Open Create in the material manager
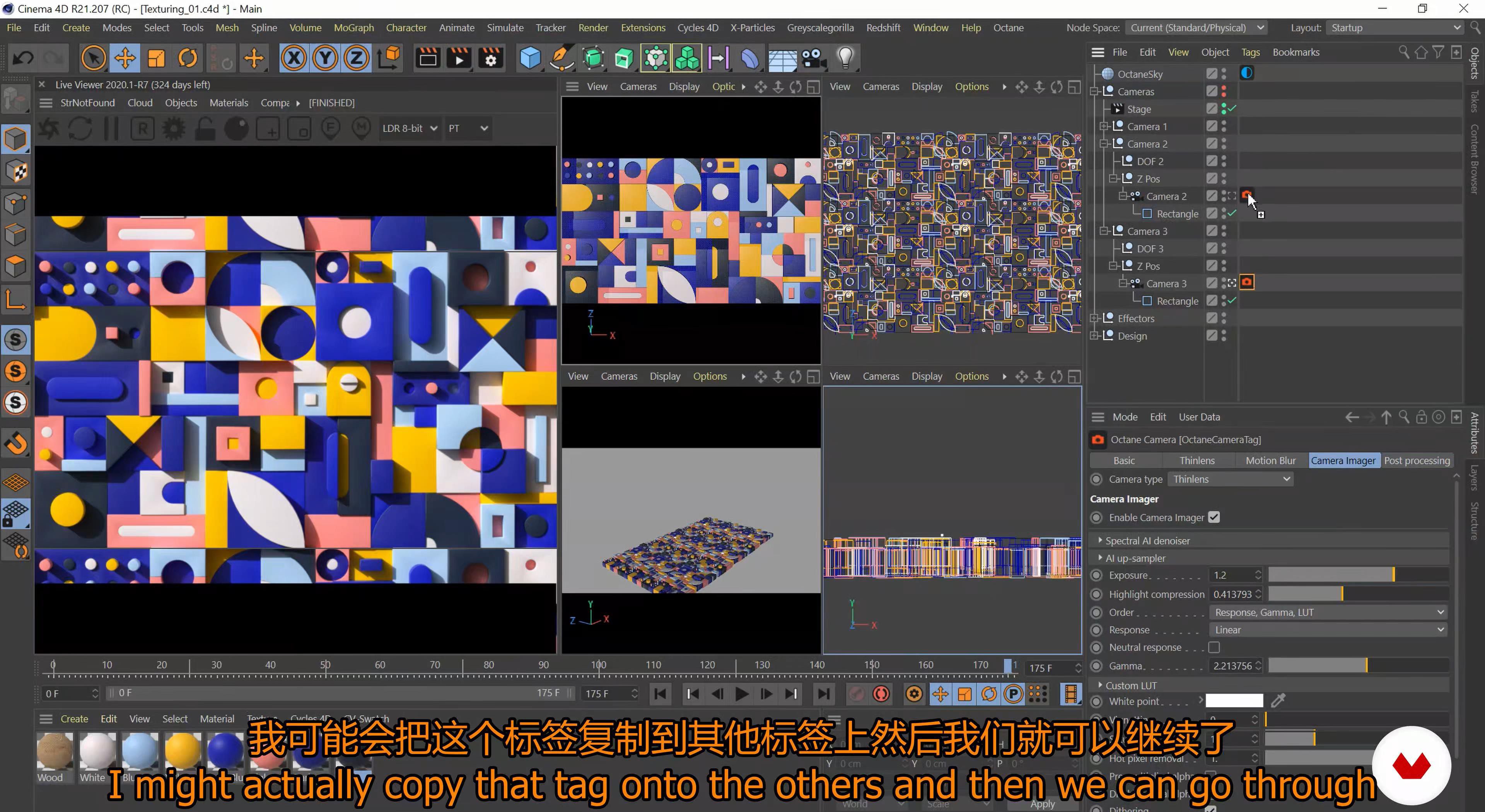 74,719
